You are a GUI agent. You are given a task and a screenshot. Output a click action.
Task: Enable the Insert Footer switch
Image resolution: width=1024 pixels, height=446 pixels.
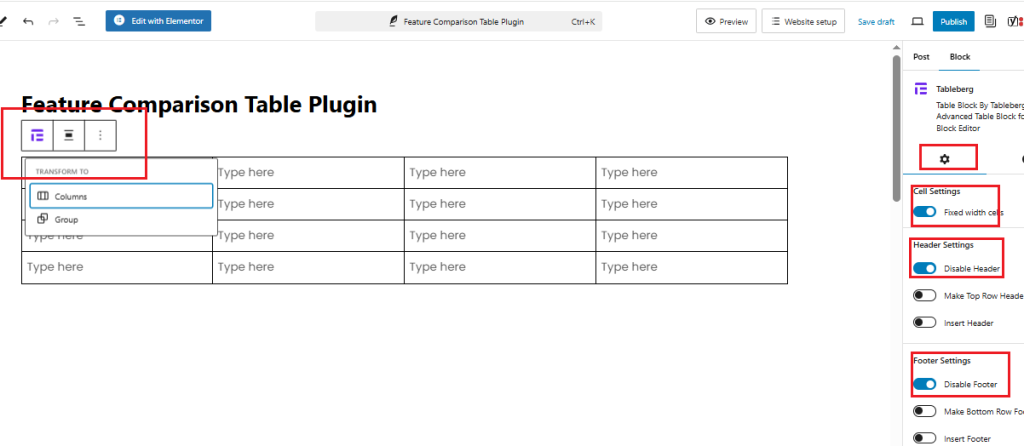[924, 438]
